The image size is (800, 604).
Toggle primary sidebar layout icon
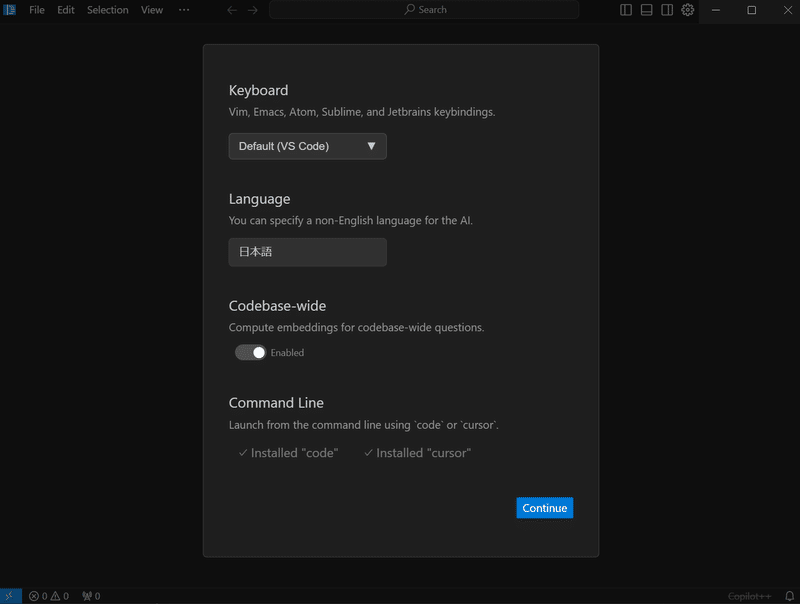pos(626,10)
